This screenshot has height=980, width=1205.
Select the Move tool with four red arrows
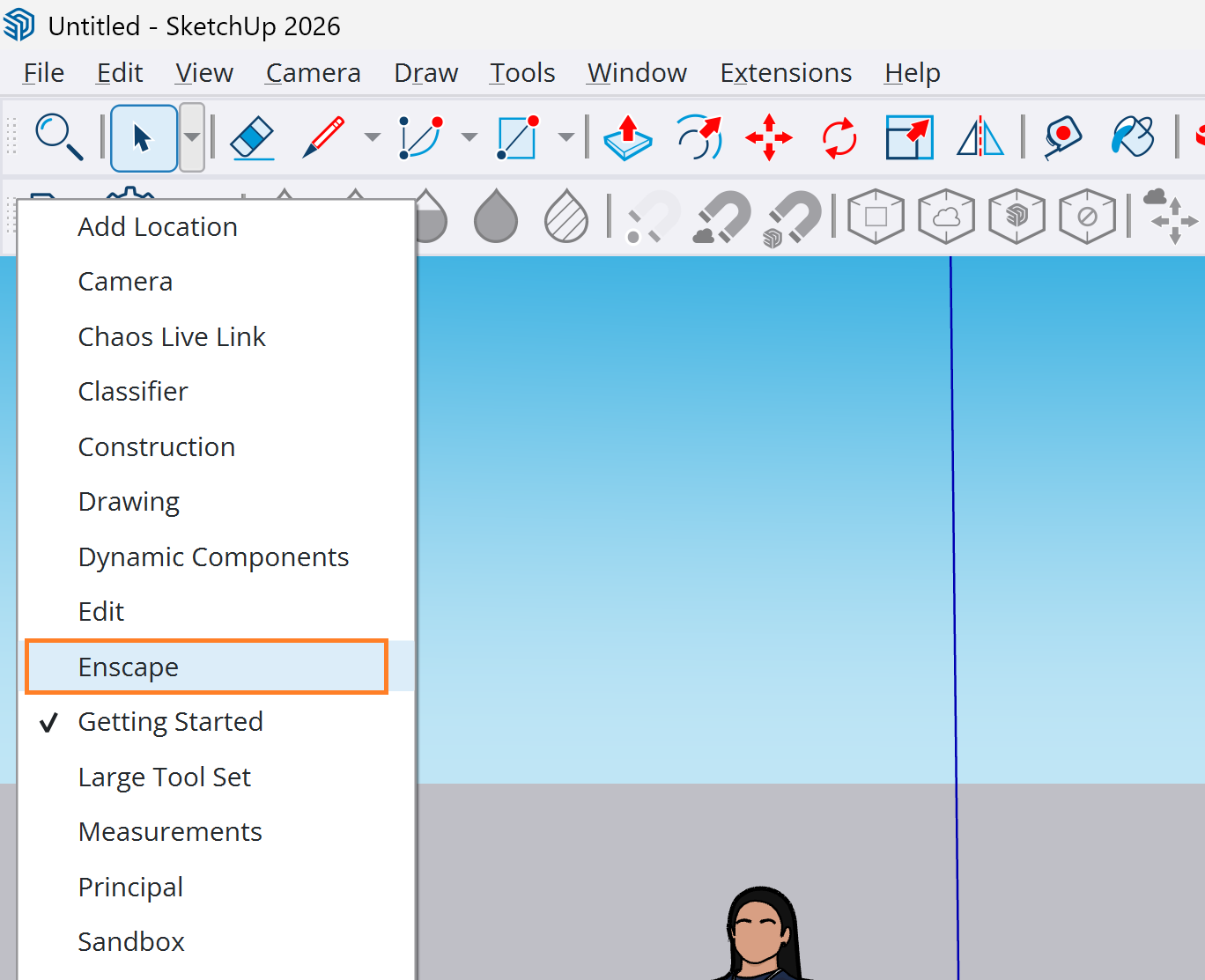[x=769, y=137]
